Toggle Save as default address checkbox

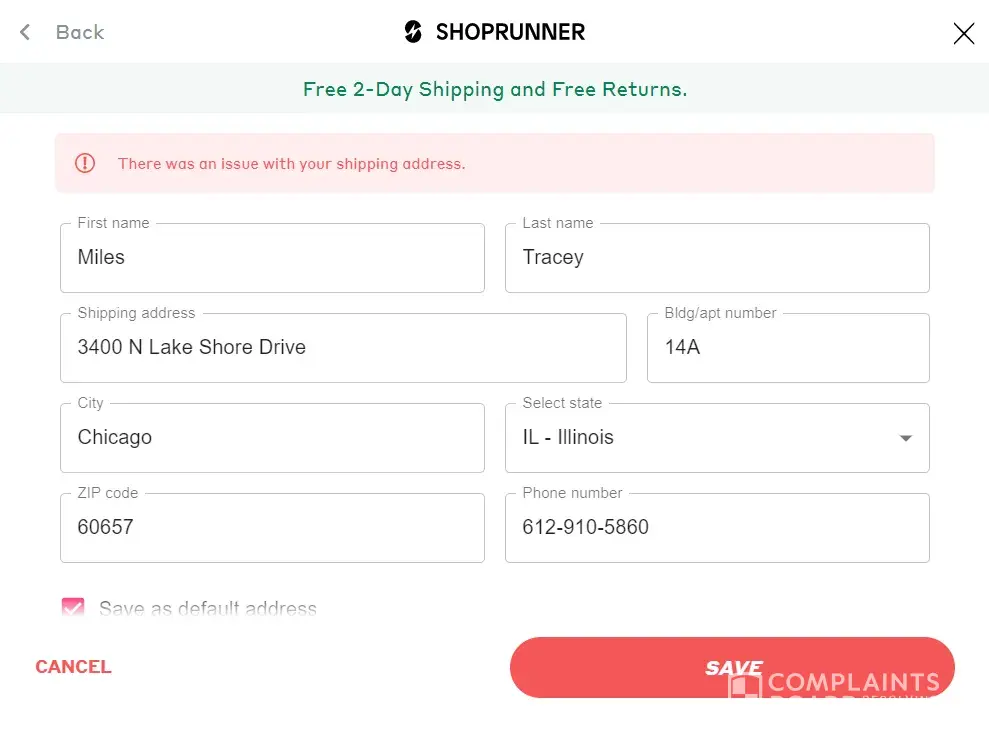pos(73,608)
